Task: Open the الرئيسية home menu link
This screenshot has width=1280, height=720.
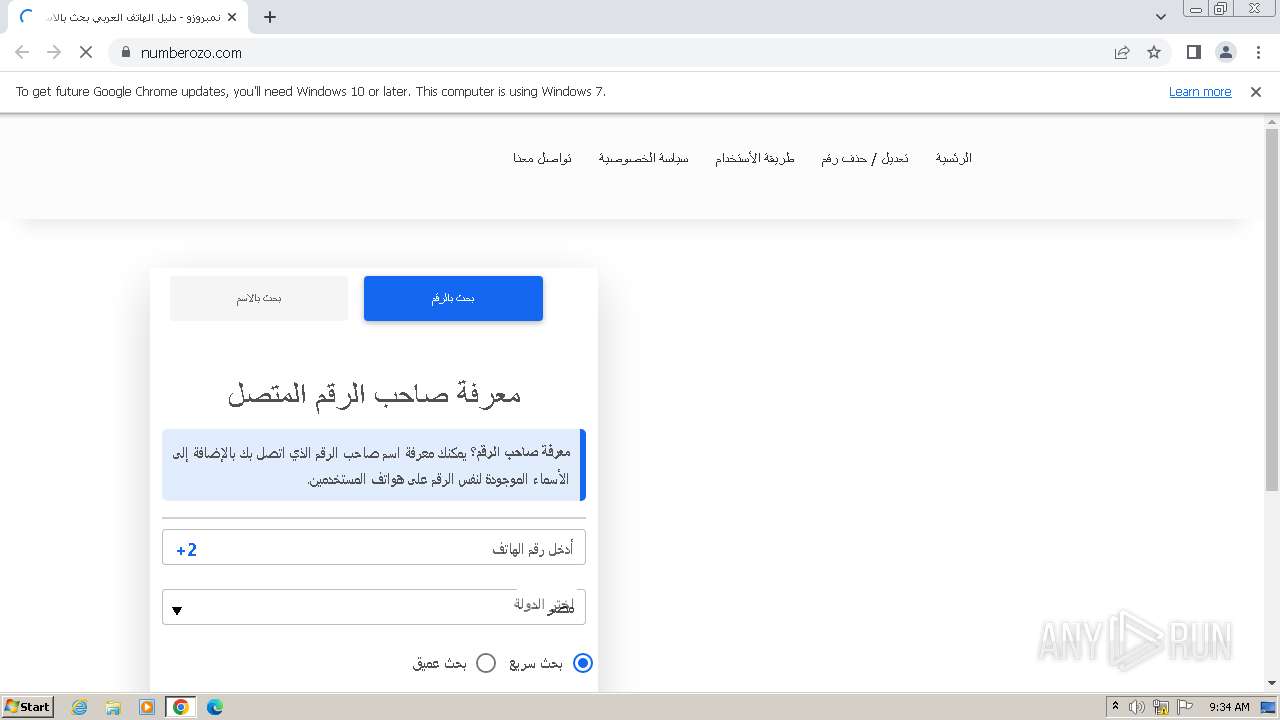Action: 953,158
